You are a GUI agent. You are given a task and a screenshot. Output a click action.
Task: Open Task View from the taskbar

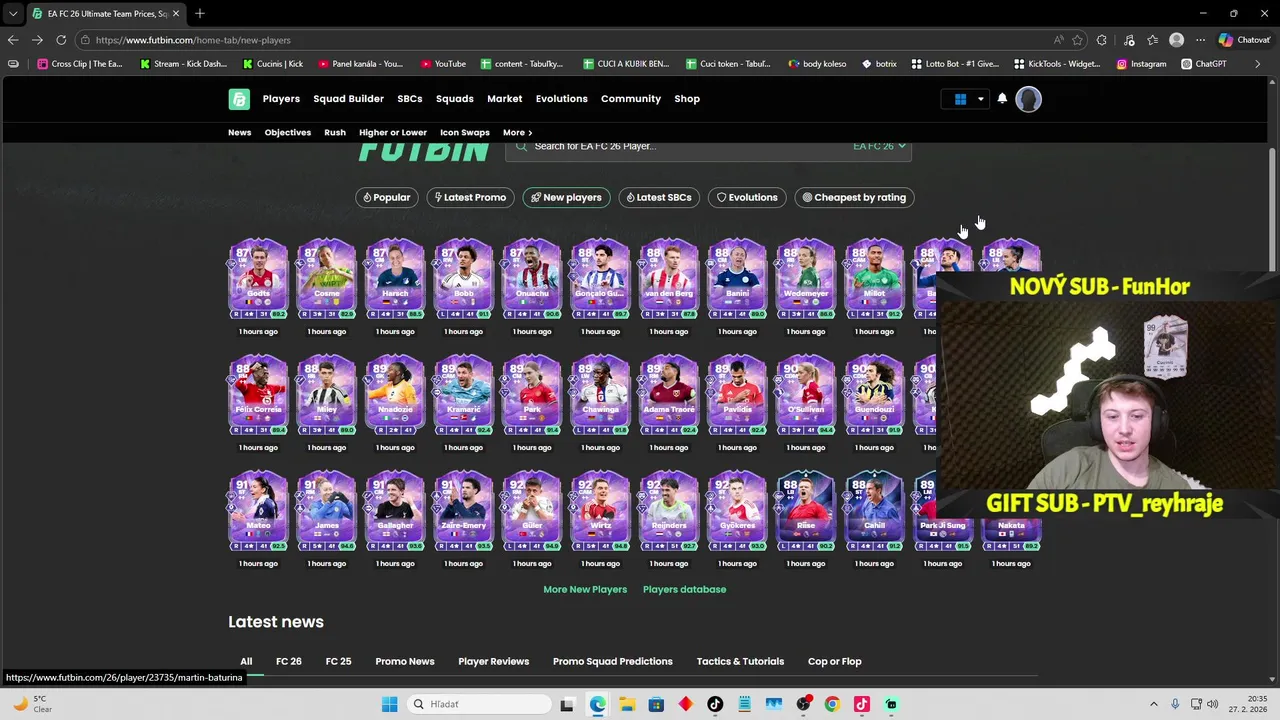[567, 704]
